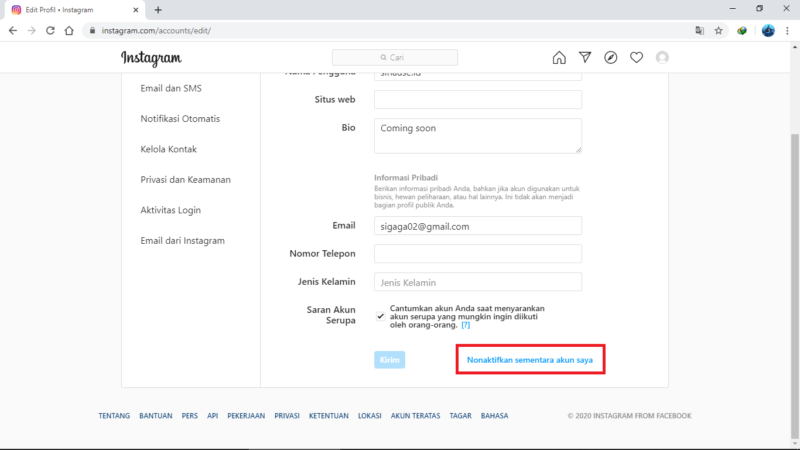Toggle Saran Akun Serupa checkbox

(381, 316)
